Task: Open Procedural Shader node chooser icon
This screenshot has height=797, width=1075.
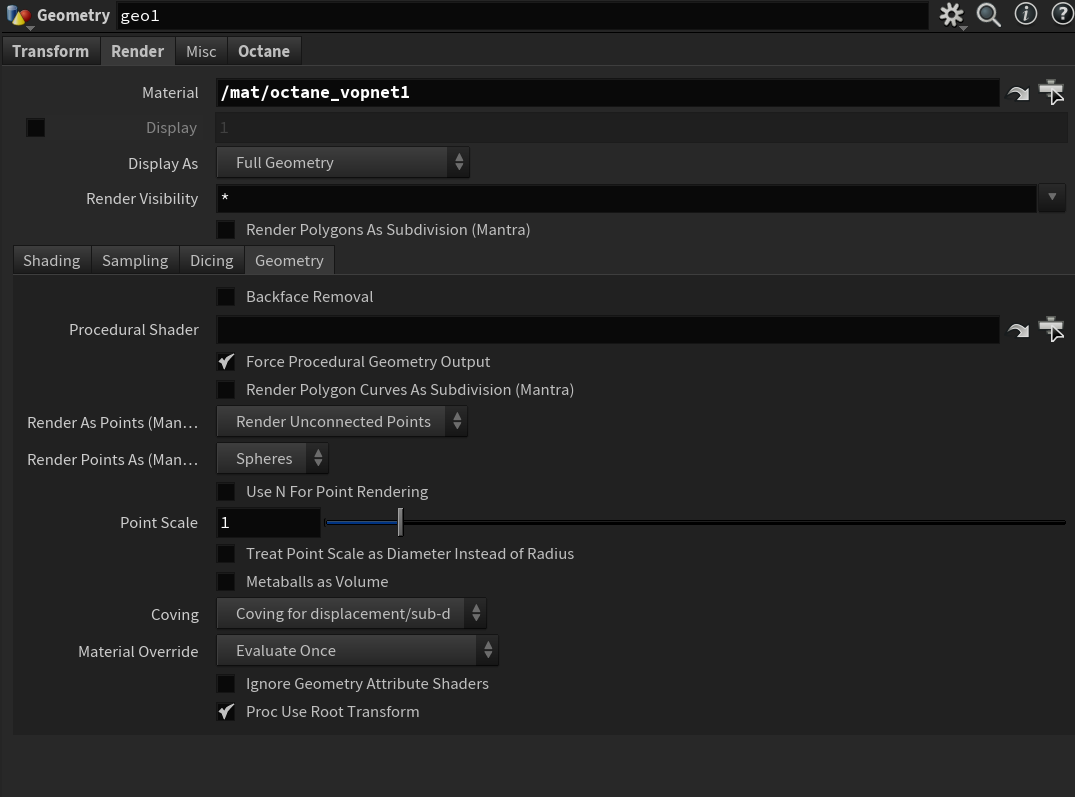Action: pyautogui.click(x=1050, y=329)
